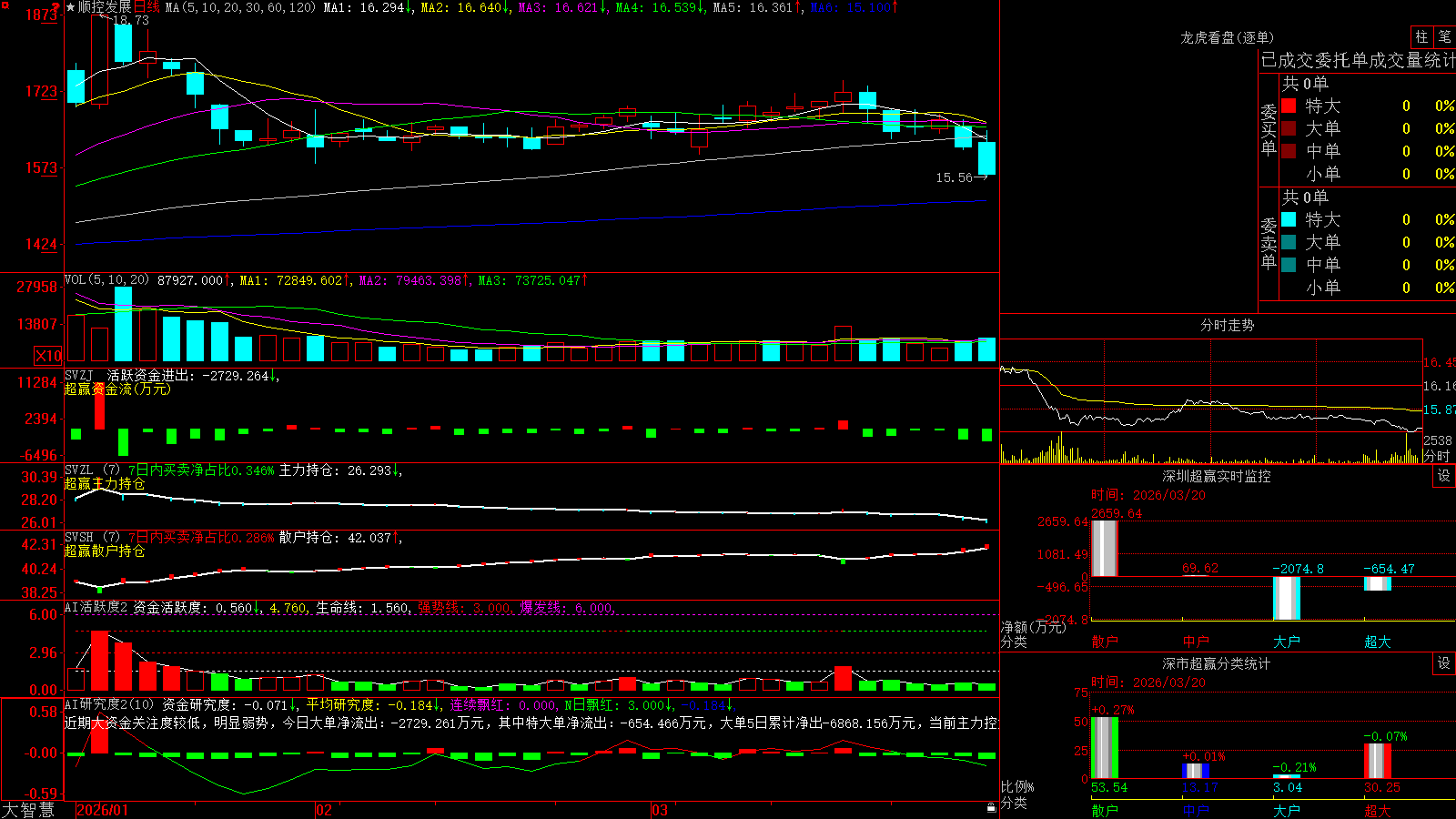Click the cyan 特大 sell order swatch

click(x=1289, y=219)
